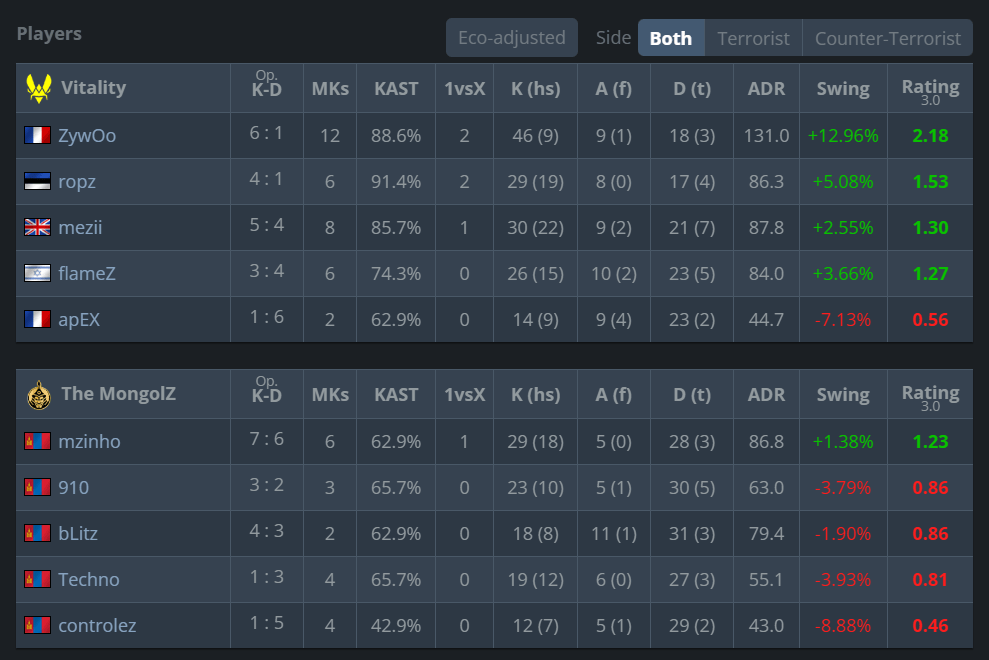The height and width of the screenshot is (660, 989).
Task: Open ZywOo's player profile
Action: 87,135
